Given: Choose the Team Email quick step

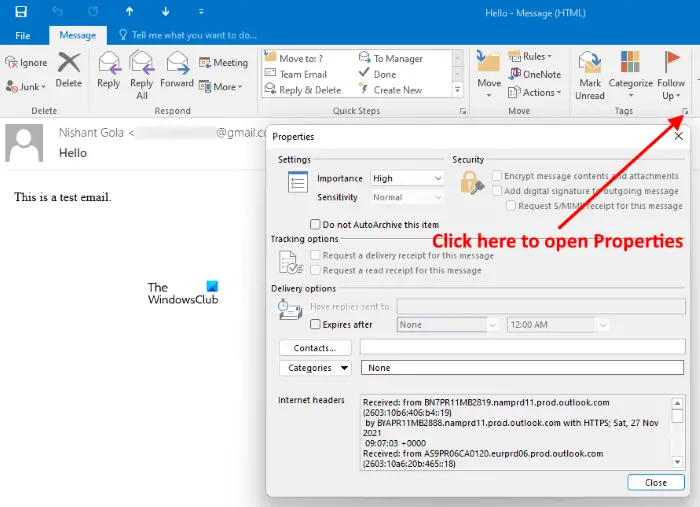Looking at the screenshot, I should click(296, 74).
